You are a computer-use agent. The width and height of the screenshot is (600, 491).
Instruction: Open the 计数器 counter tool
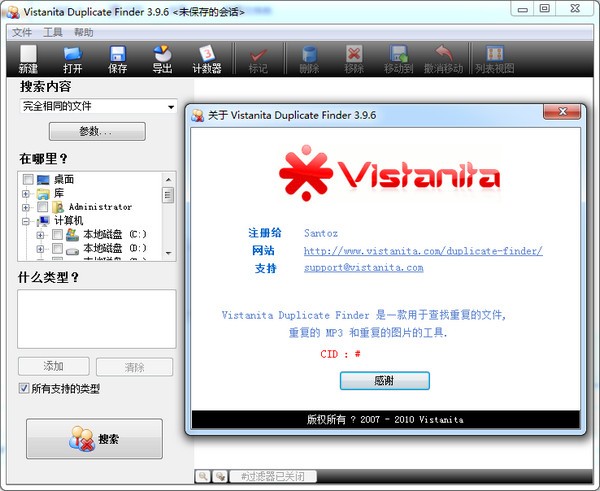tap(207, 59)
